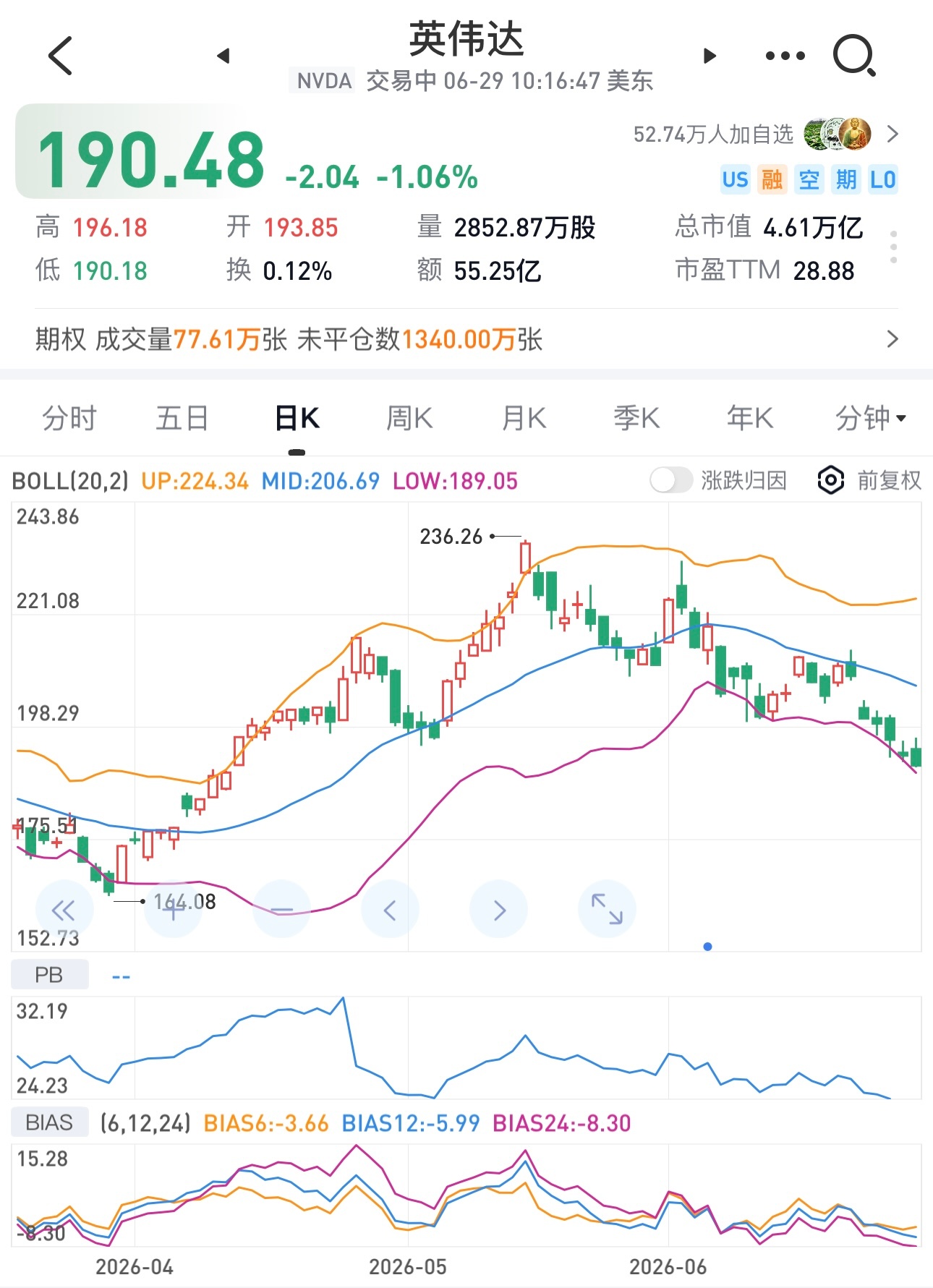Tap the 开 193.85 open value
This screenshot has width=933, height=1288.
pyautogui.click(x=282, y=227)
